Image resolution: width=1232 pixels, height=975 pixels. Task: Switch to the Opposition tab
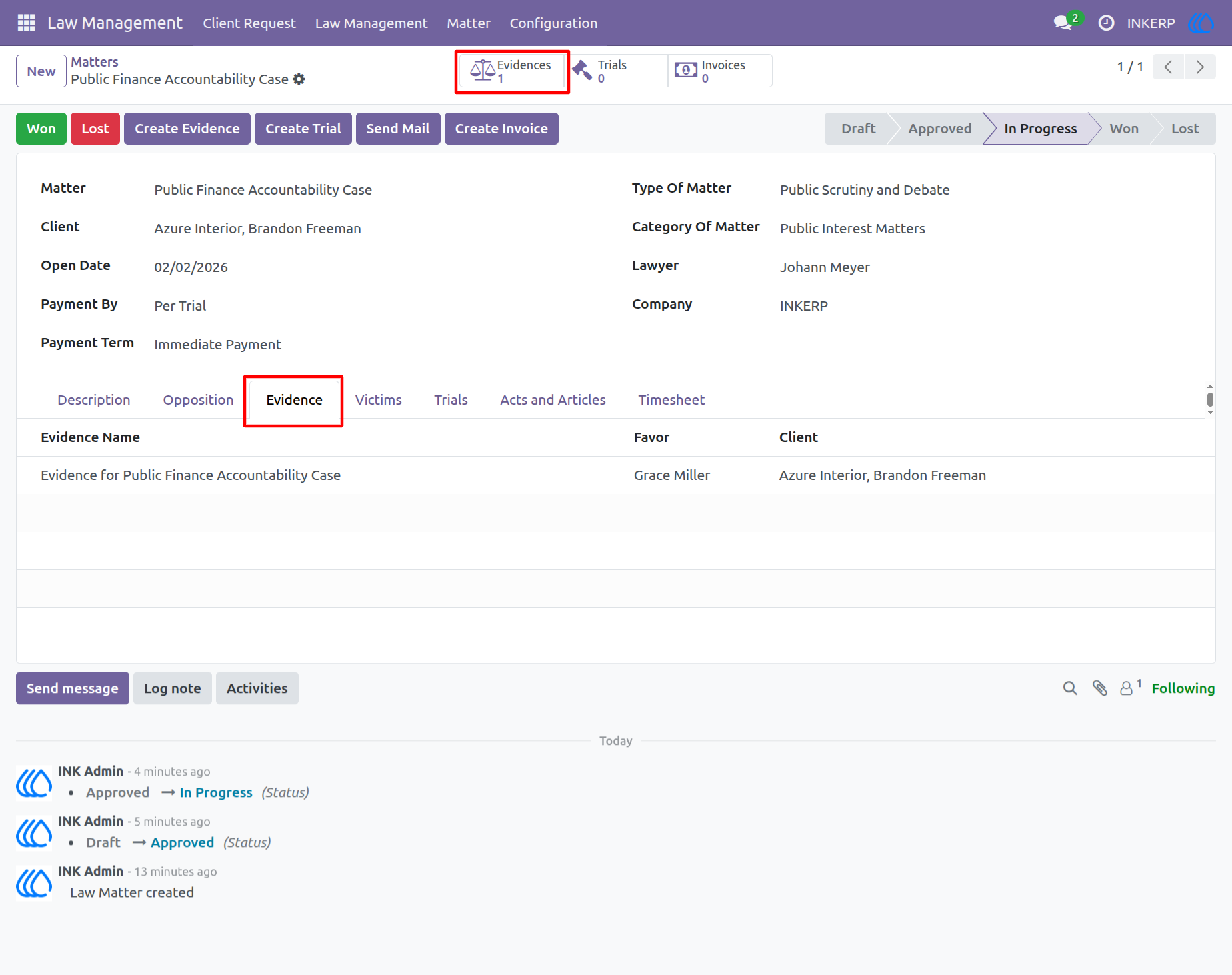tap(198, 400)
